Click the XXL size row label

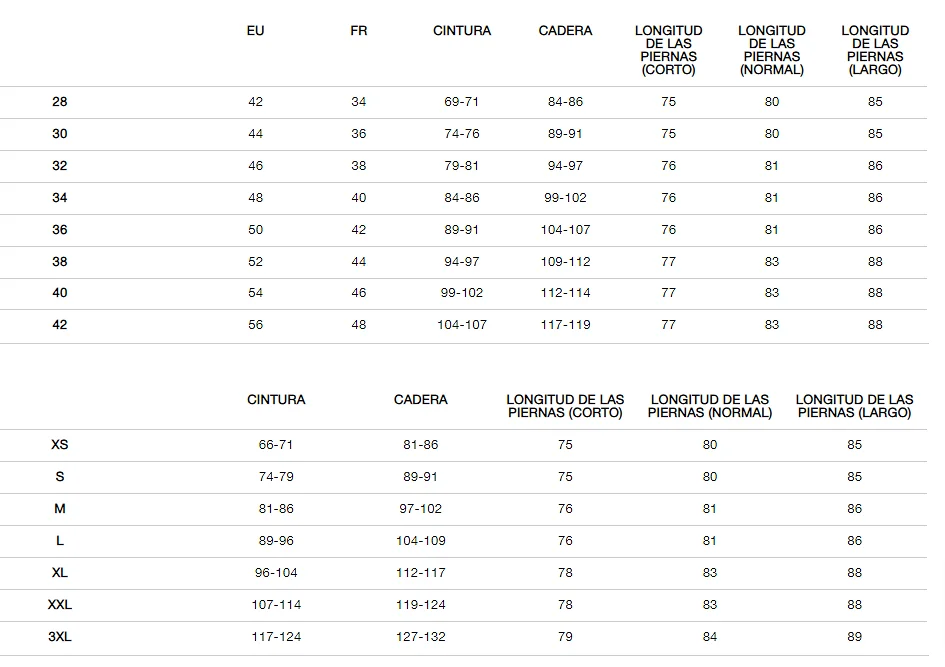pyautogui.click(x=60, y=604)
